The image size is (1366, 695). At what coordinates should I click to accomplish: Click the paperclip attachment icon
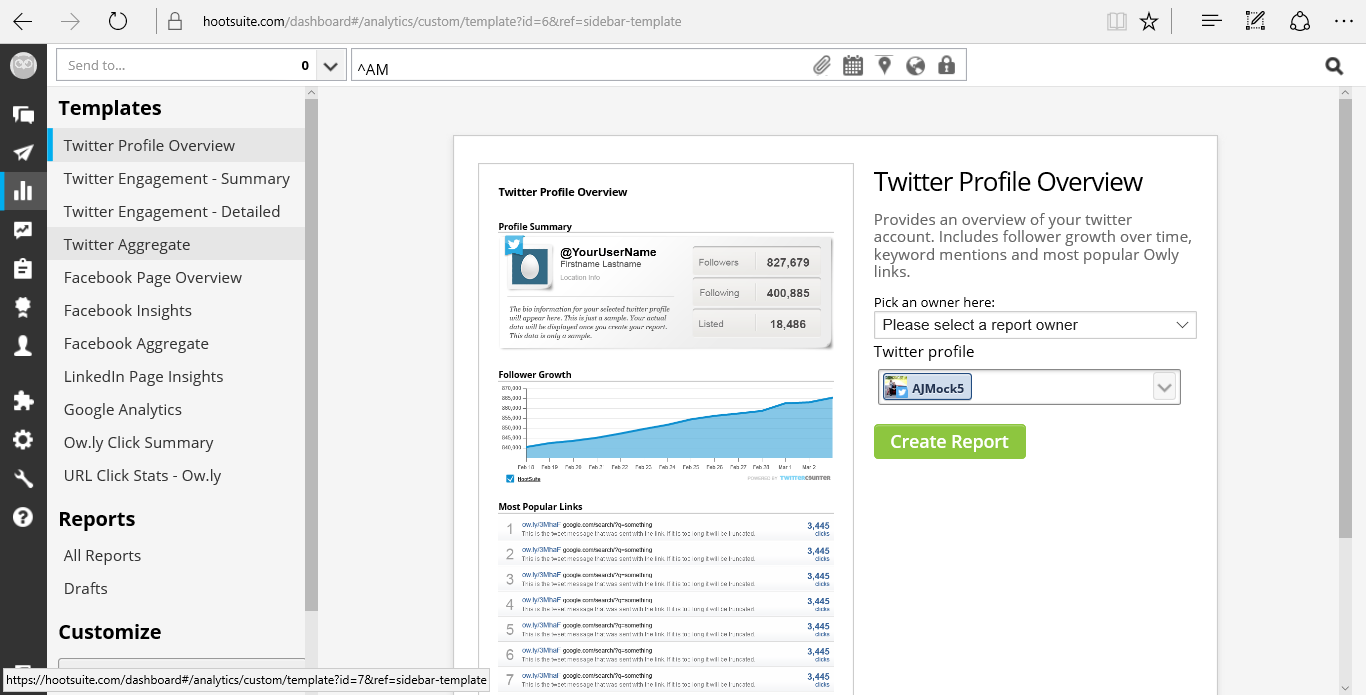821,66
